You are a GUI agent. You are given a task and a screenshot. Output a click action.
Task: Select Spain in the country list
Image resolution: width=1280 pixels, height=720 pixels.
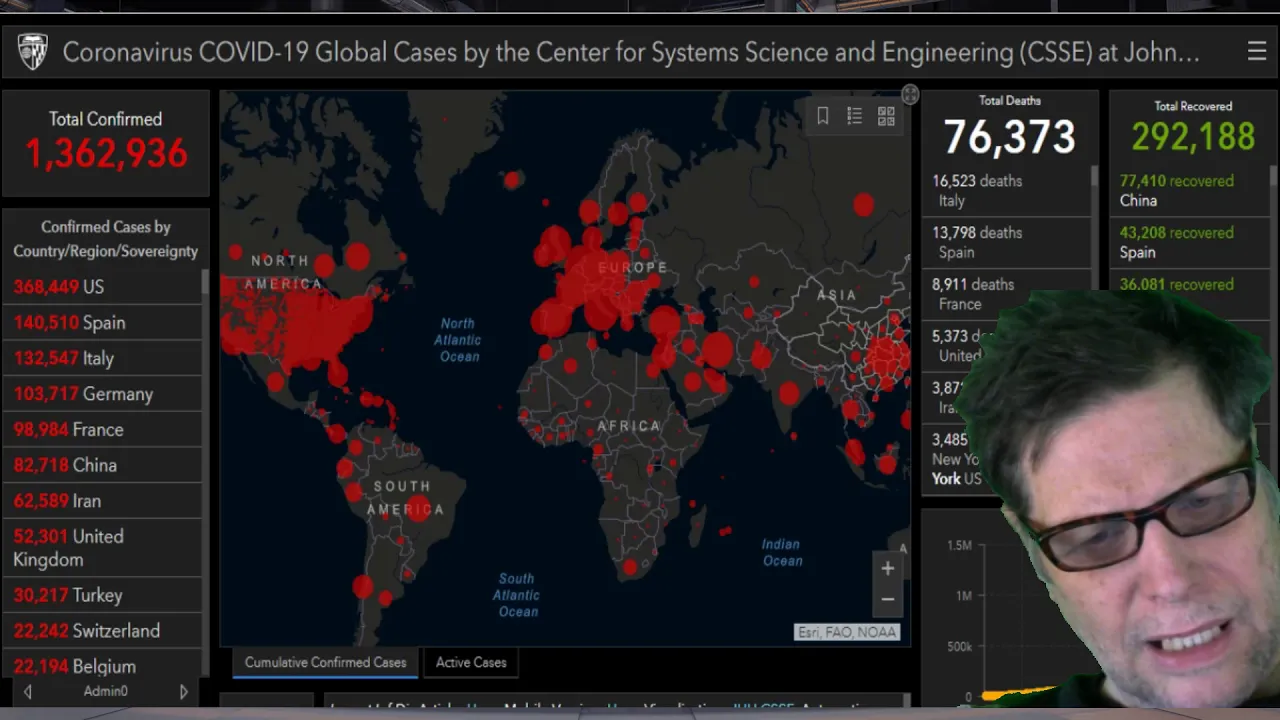102,323
